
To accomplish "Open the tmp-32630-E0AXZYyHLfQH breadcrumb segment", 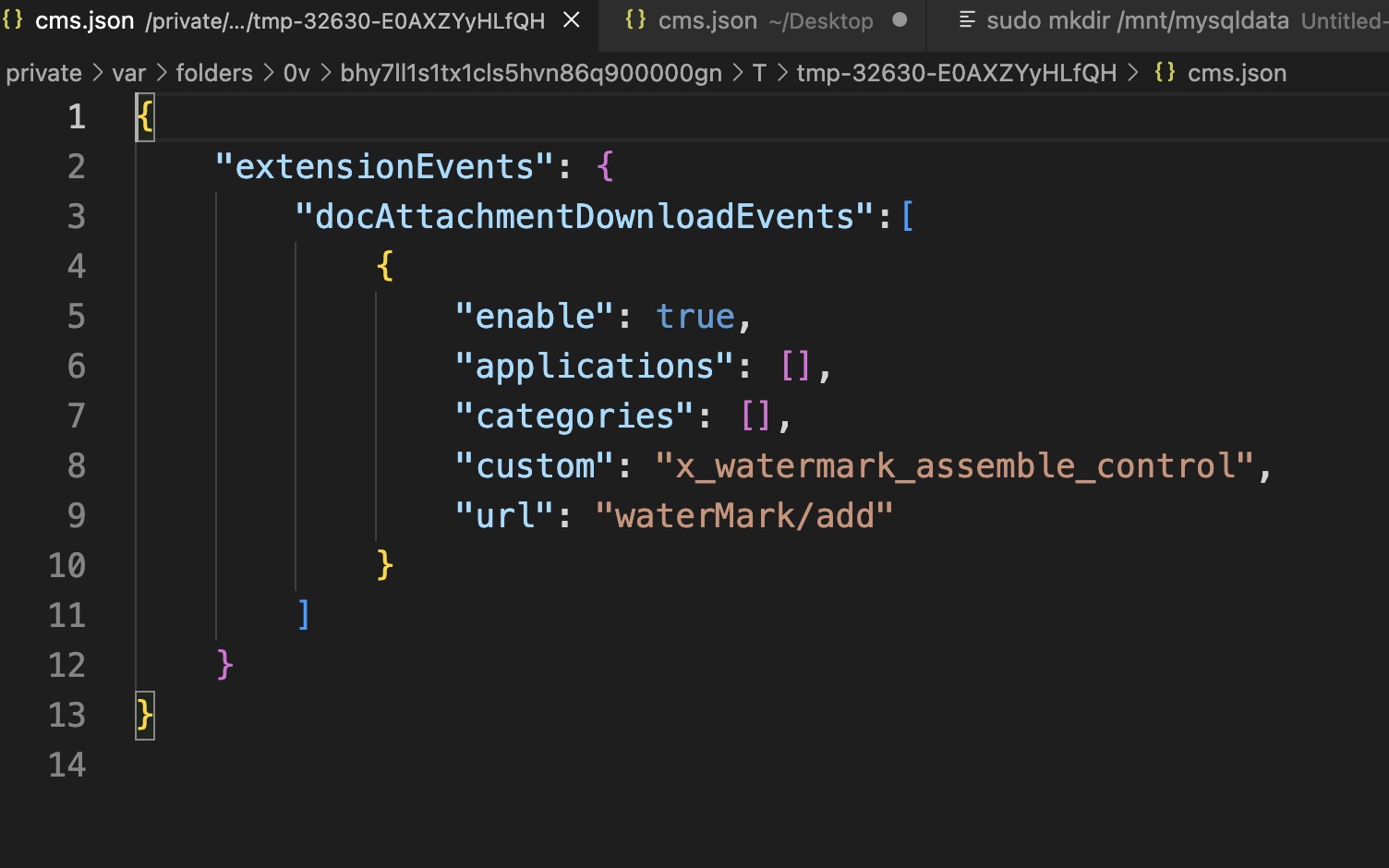I will pyautogui.click(x=956, y=73).
